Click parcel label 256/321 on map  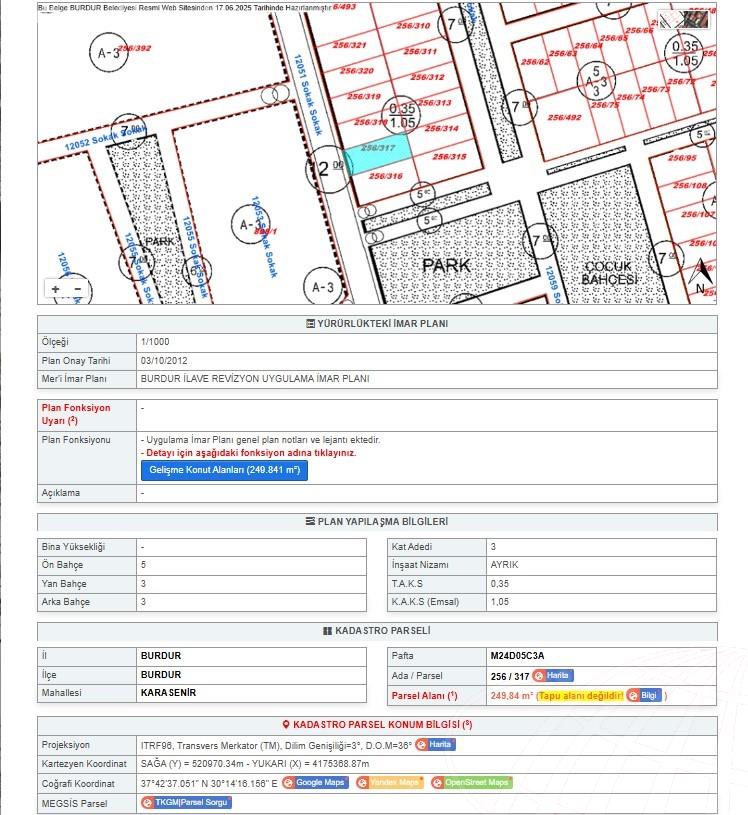pyautogui.click(x=349, y=45)
